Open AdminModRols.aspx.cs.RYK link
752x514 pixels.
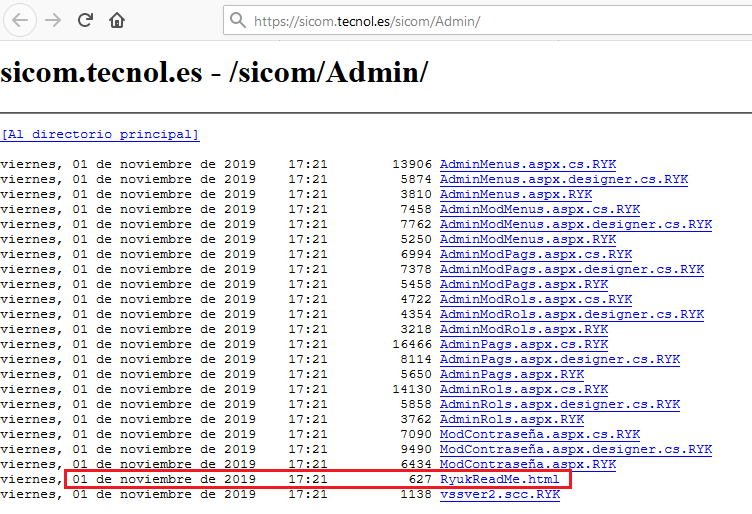click(536, 299)
